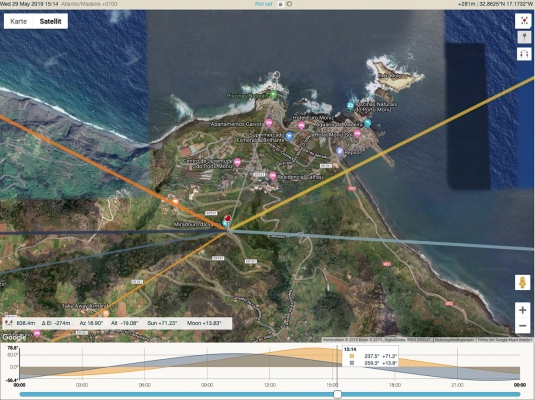This screenshot has height=400, width=535.
Task: Click the Centro de Juventude pink pin
Action: tap(237, 162)
